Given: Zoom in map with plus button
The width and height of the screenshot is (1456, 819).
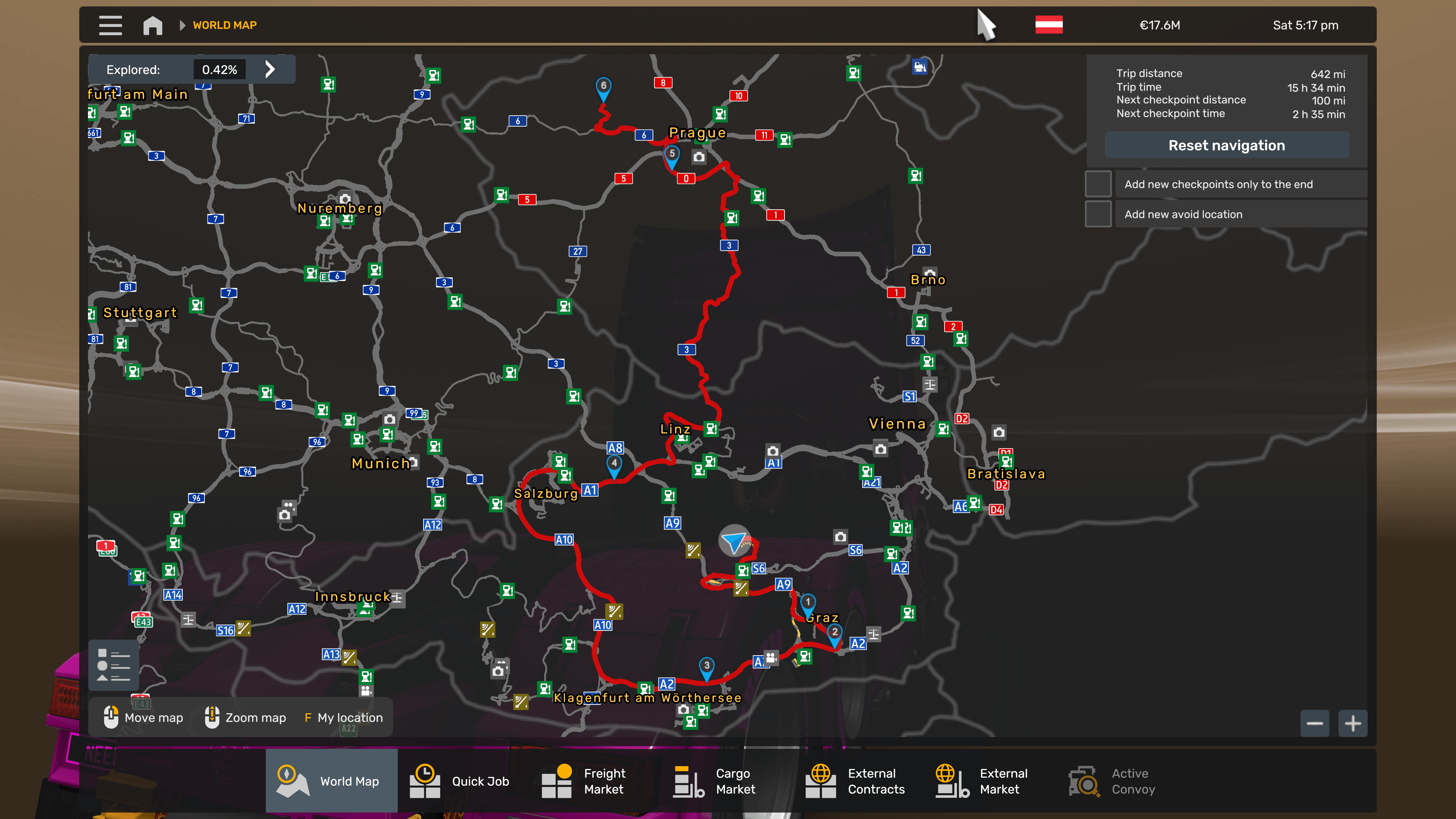Looking at the screenshot, I should [1352, 723].
